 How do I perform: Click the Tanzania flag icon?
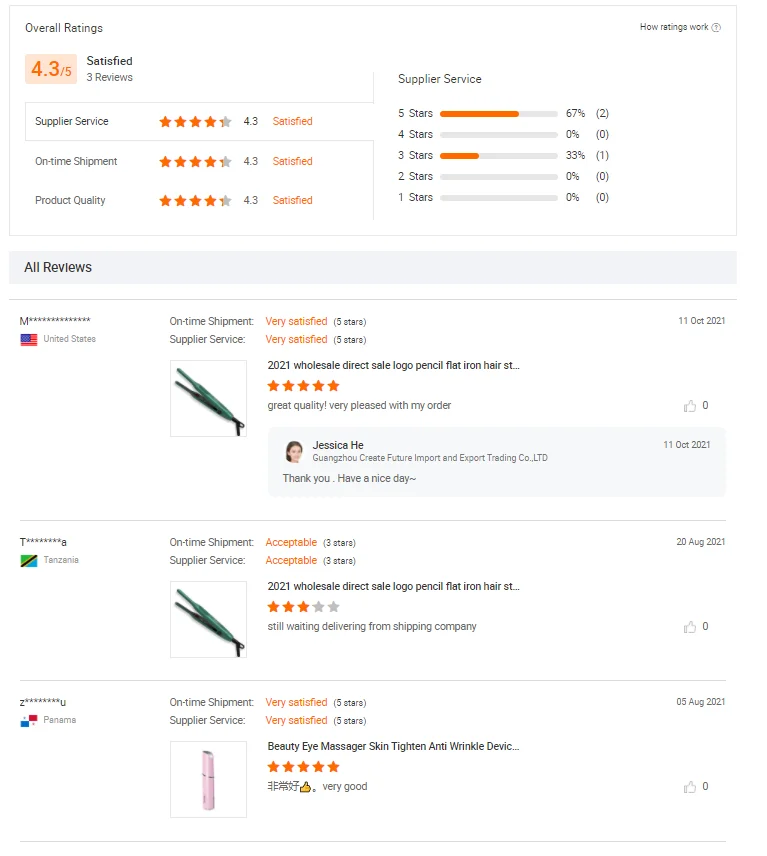click(x=29, y=561)
